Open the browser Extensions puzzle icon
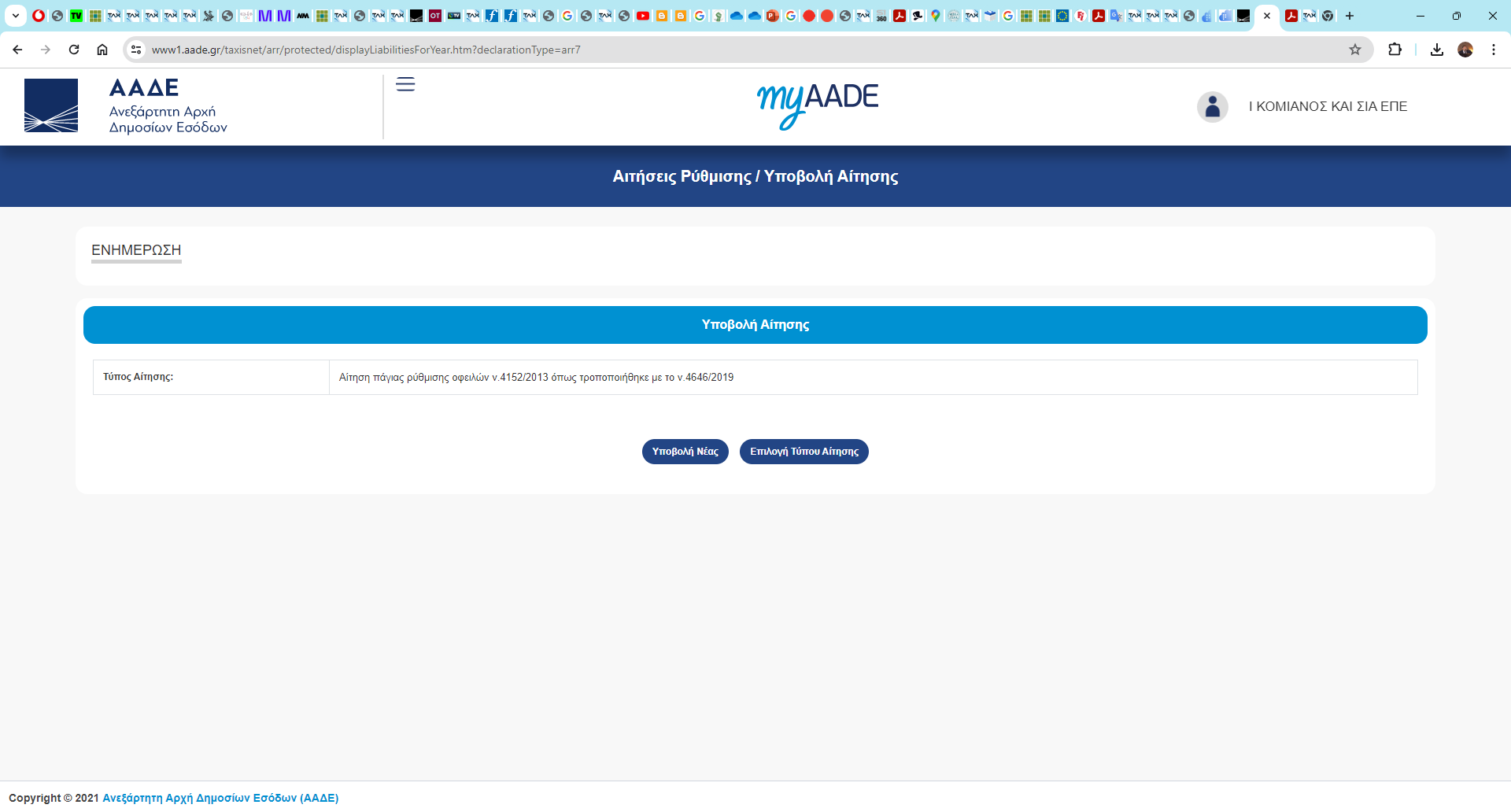1511x812 pixels. pyautogui.click(x=1395, y=50)
